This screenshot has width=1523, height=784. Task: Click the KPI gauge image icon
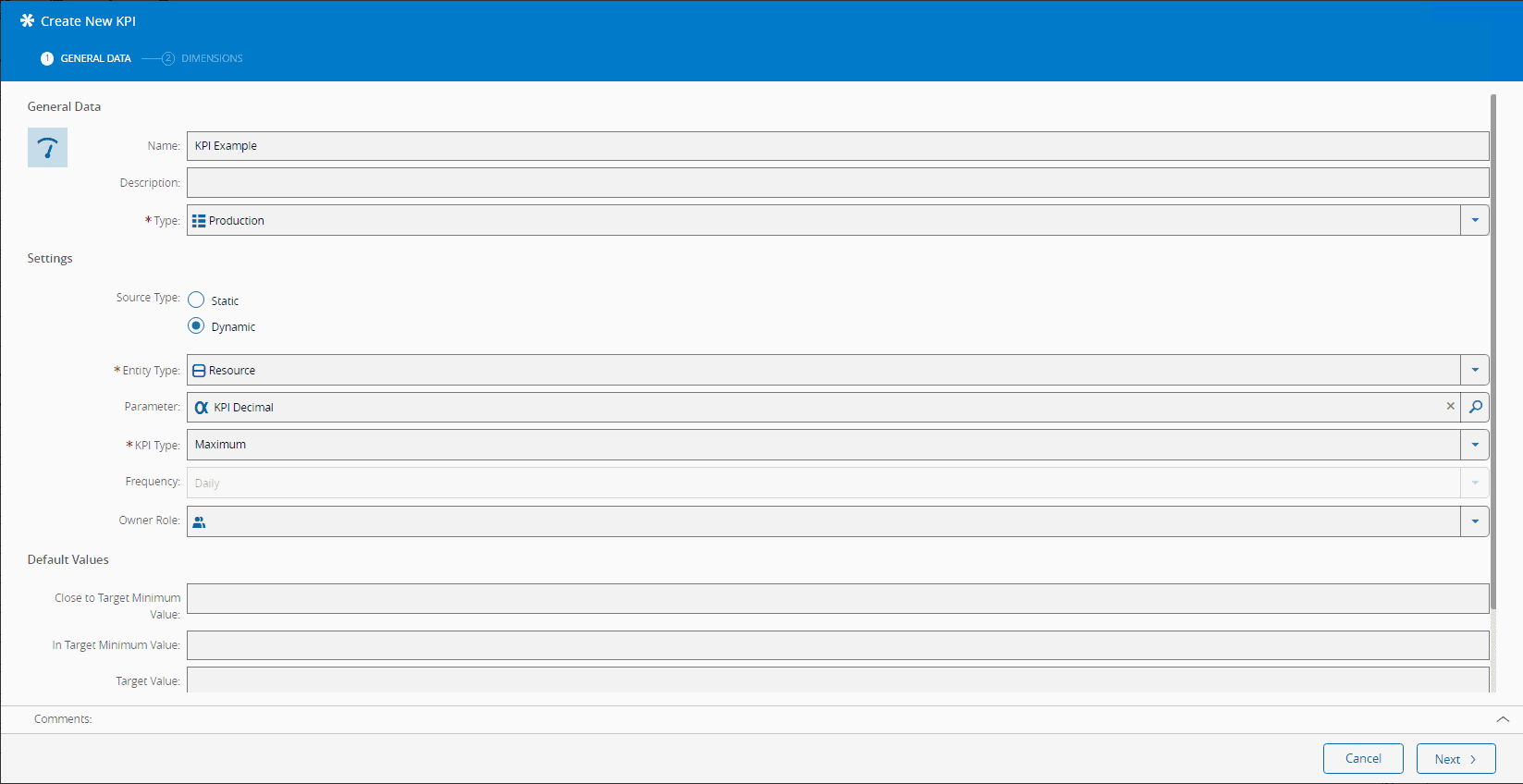[x=47, y=148]
